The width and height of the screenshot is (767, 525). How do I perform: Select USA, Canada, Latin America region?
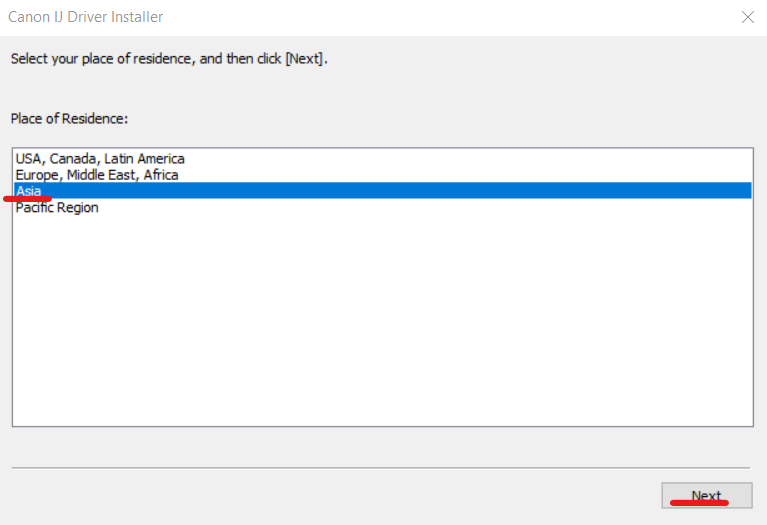click(100, 158)
